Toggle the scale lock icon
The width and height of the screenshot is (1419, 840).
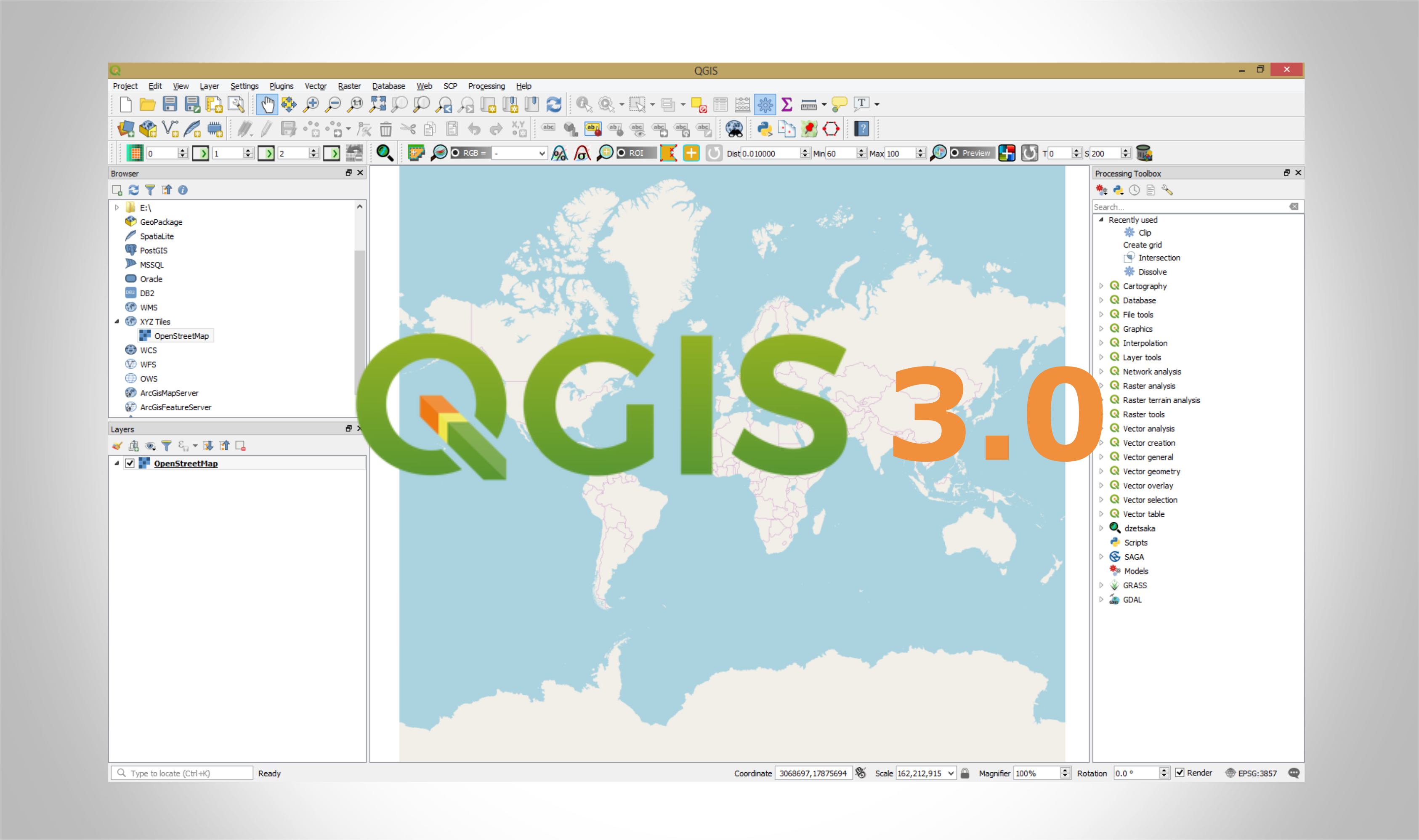[966, 773]
